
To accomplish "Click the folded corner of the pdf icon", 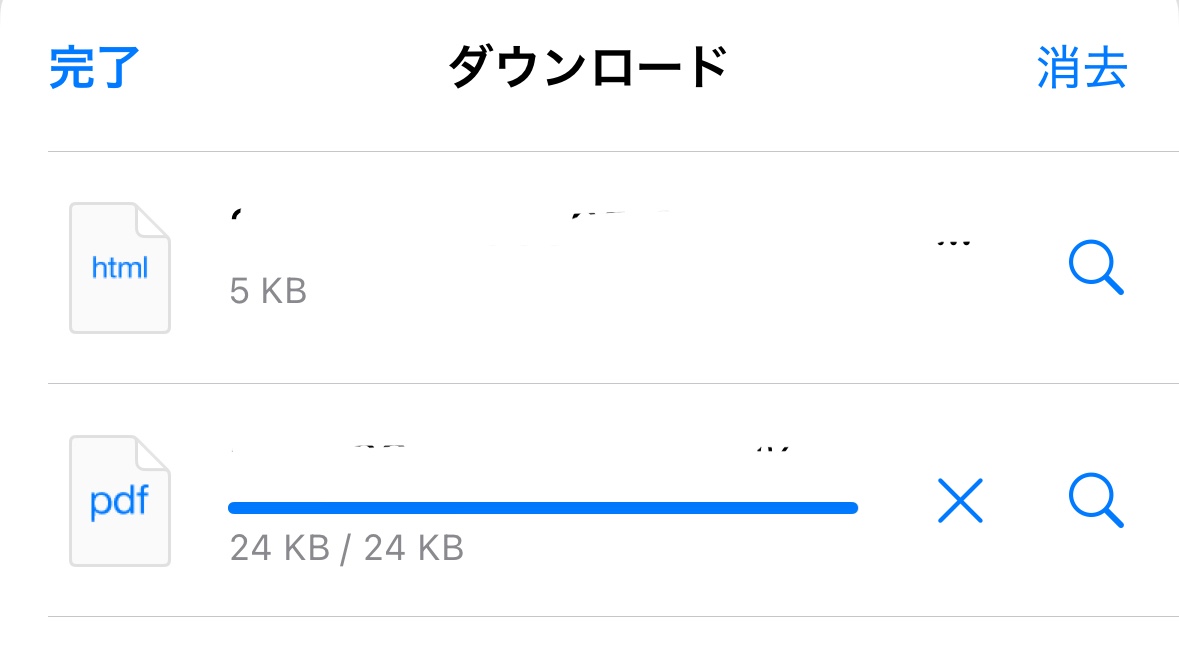I will coord(153,453).
